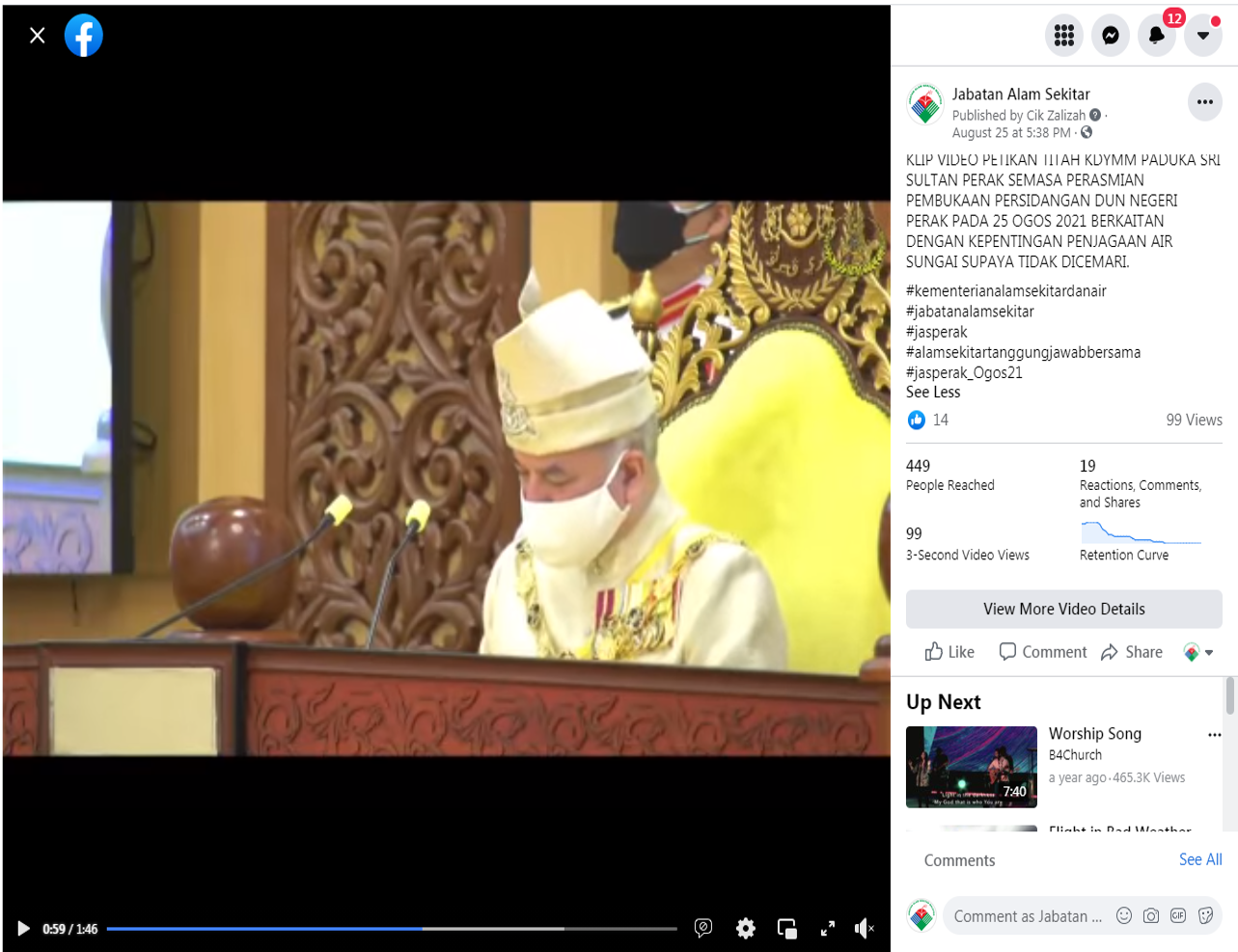Seek on the video progress bar

pyautogui.click(x=392, y=929)
